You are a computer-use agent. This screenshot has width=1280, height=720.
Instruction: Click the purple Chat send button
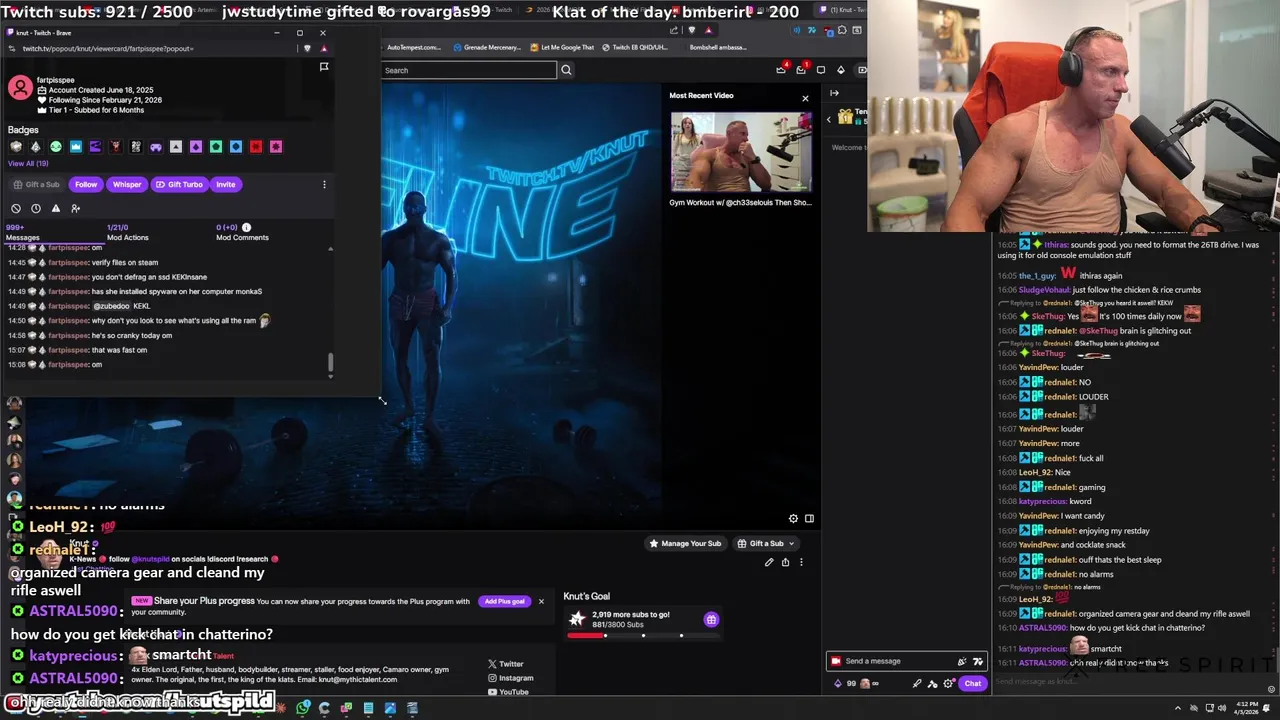point(973,684)
